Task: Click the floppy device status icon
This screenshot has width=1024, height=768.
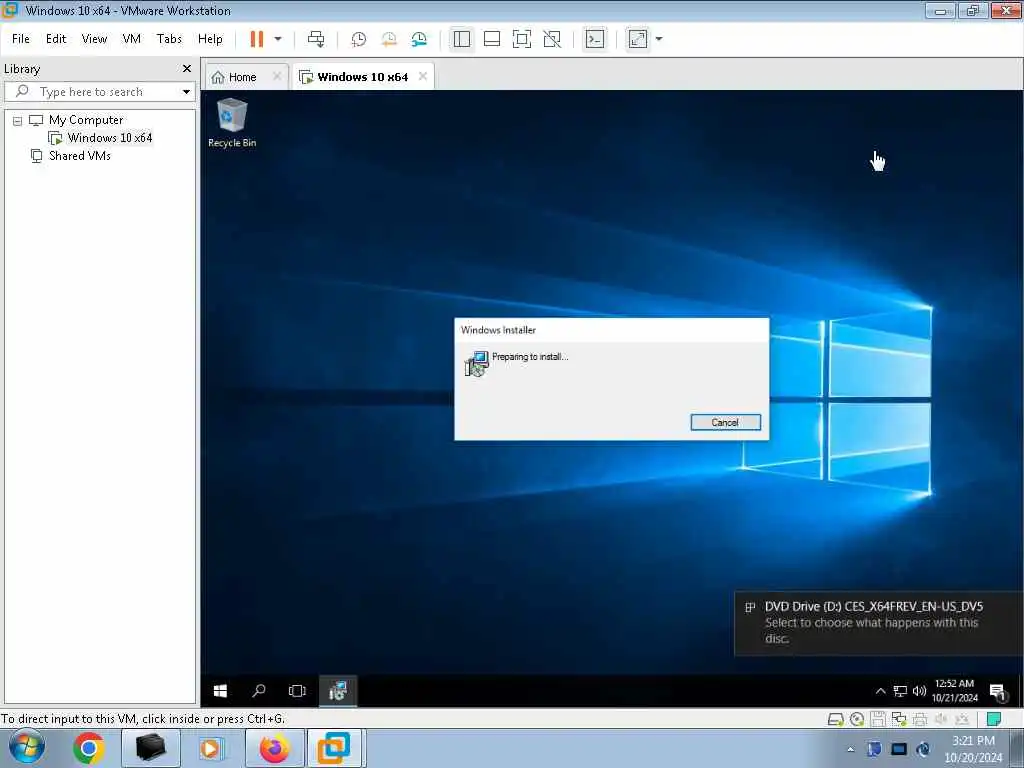Action: click(878, 720)
